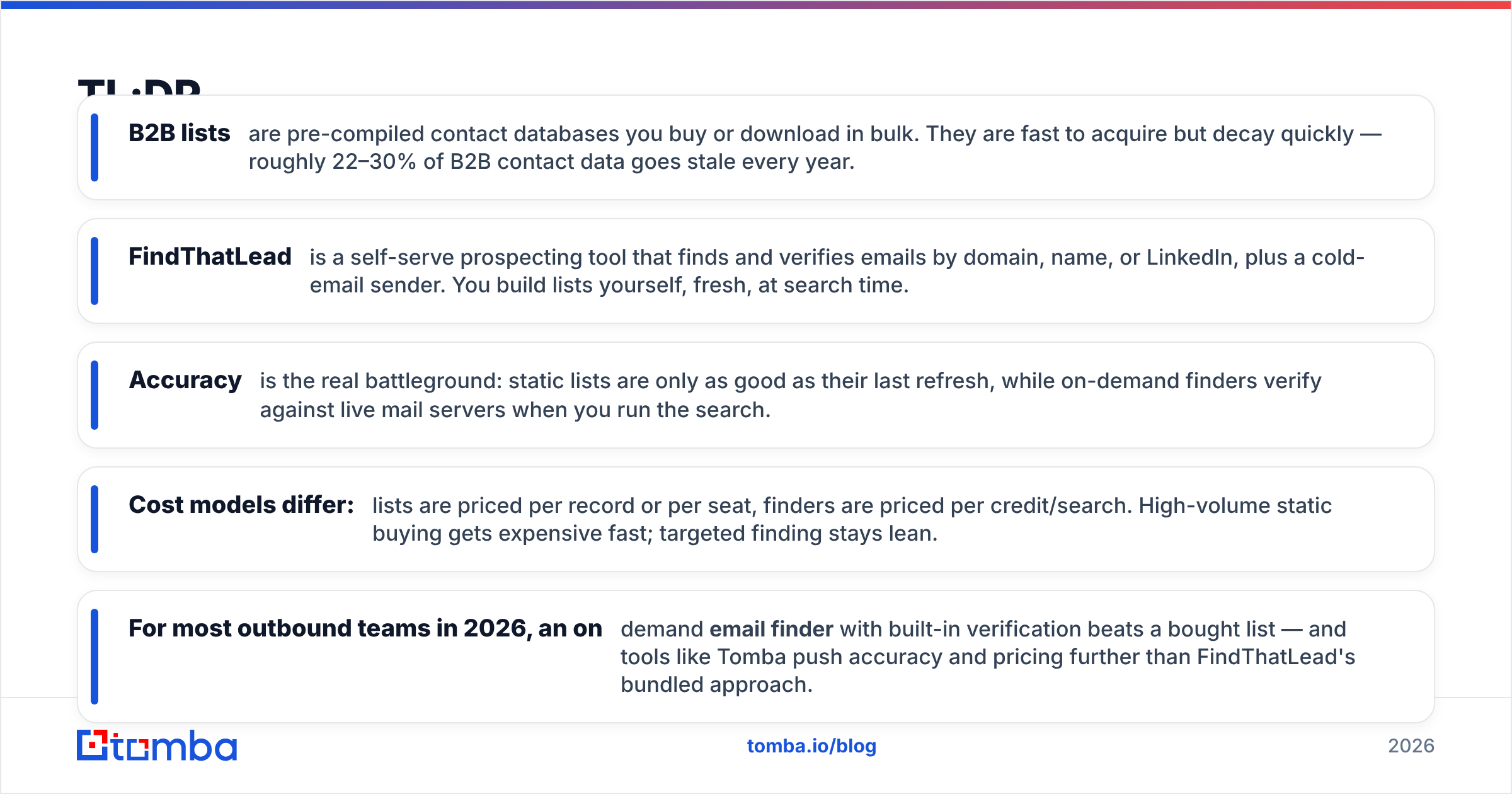Click the blue accent bar of Accuracy card
Viewport: 1512px width, 794px height.
(94, 395)
